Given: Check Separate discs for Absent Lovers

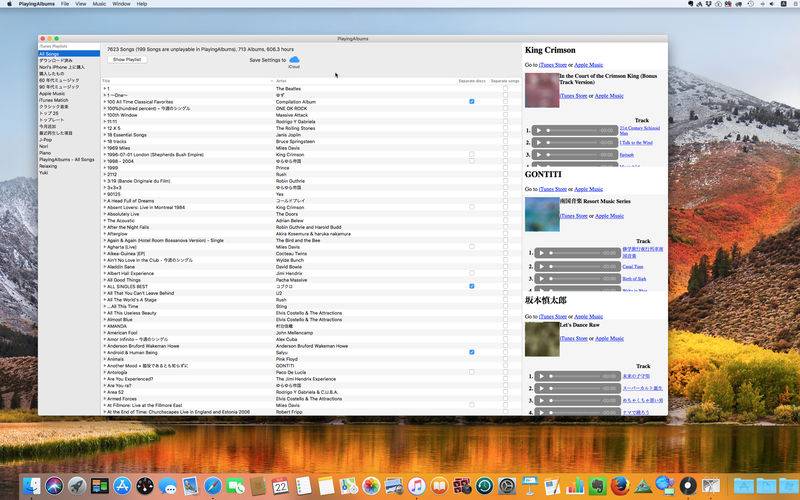Looking at the screenshot, I should coord(471,207).
